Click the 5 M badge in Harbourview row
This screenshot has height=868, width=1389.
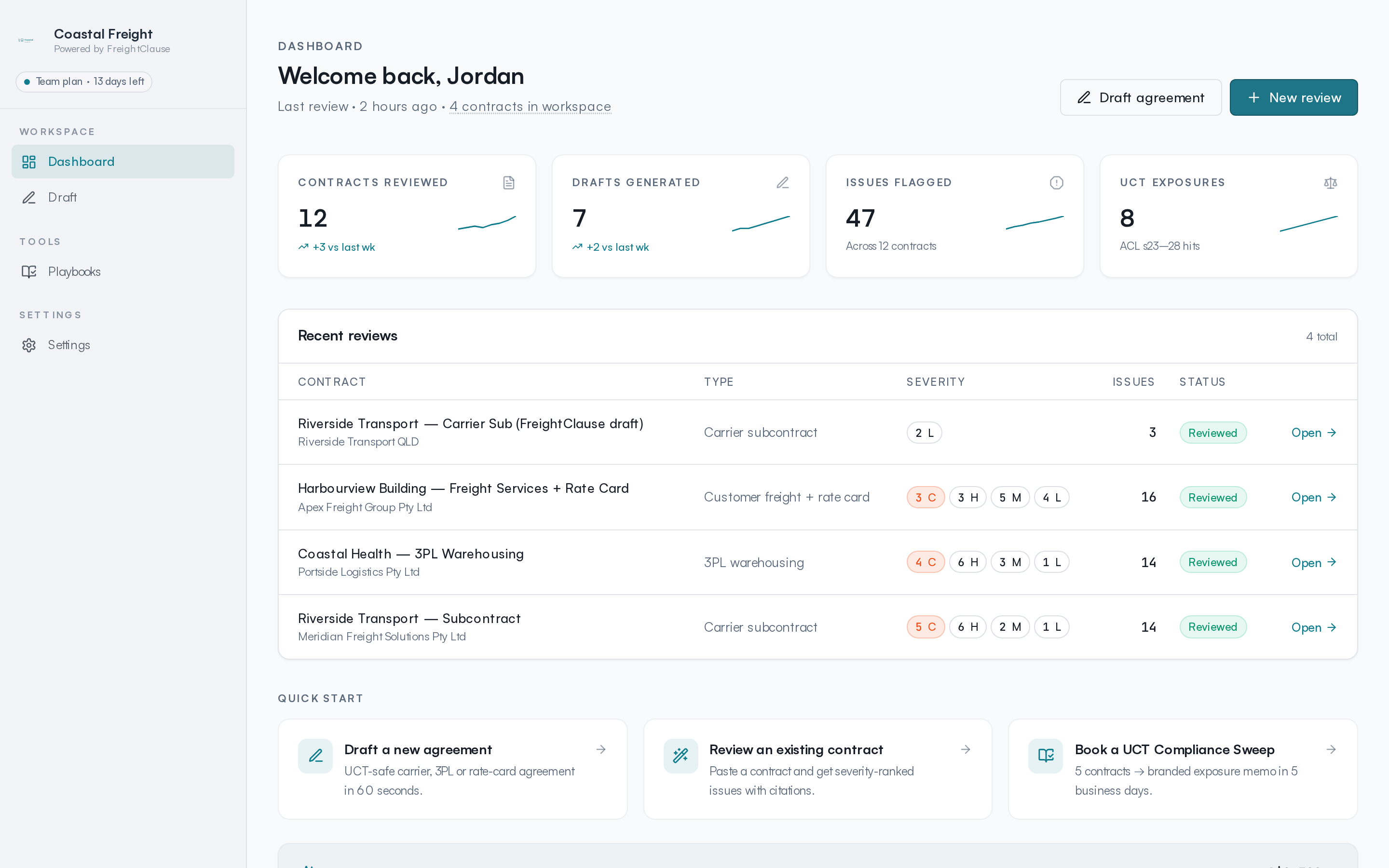[1009, 497]
